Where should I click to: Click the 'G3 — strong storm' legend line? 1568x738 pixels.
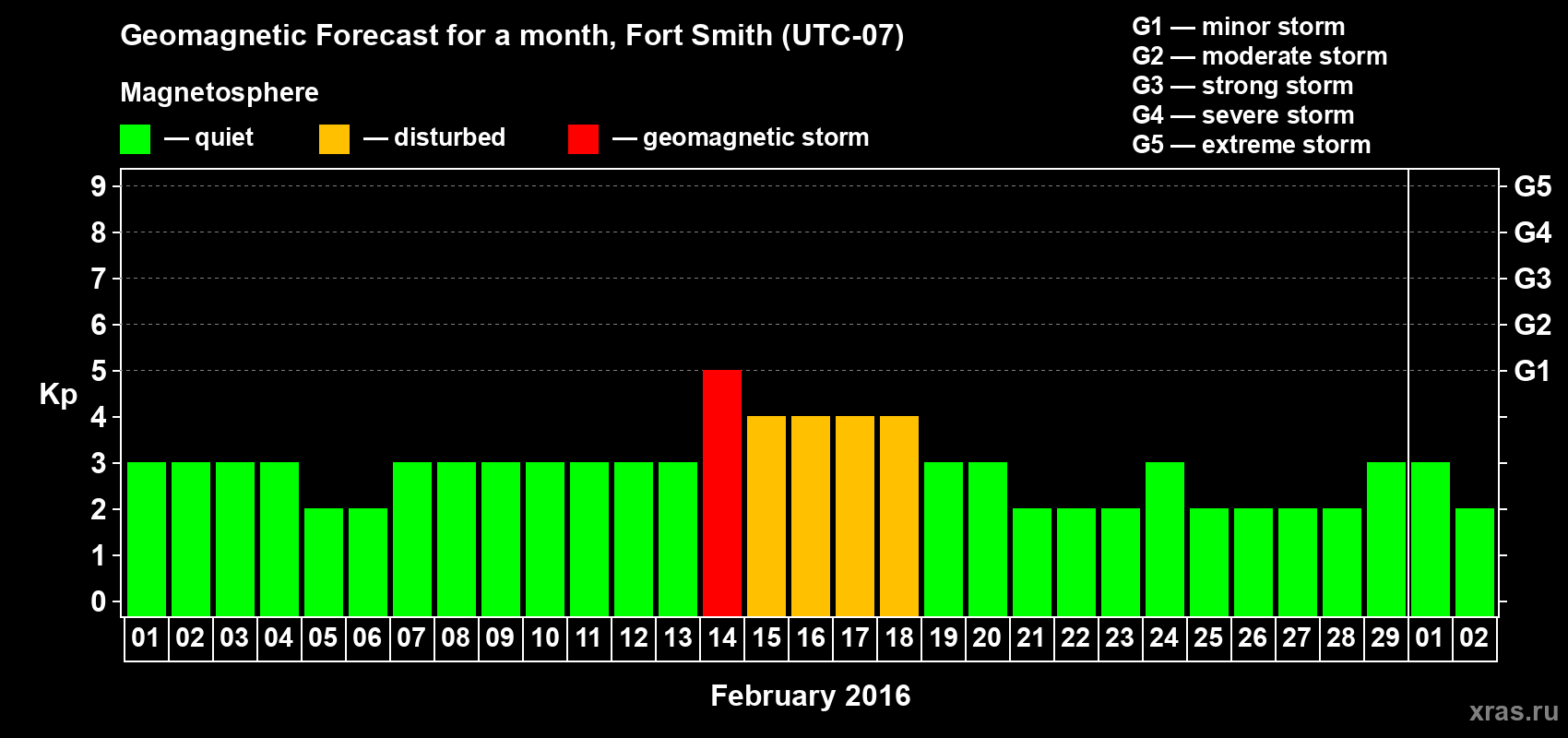point(1243,86)
